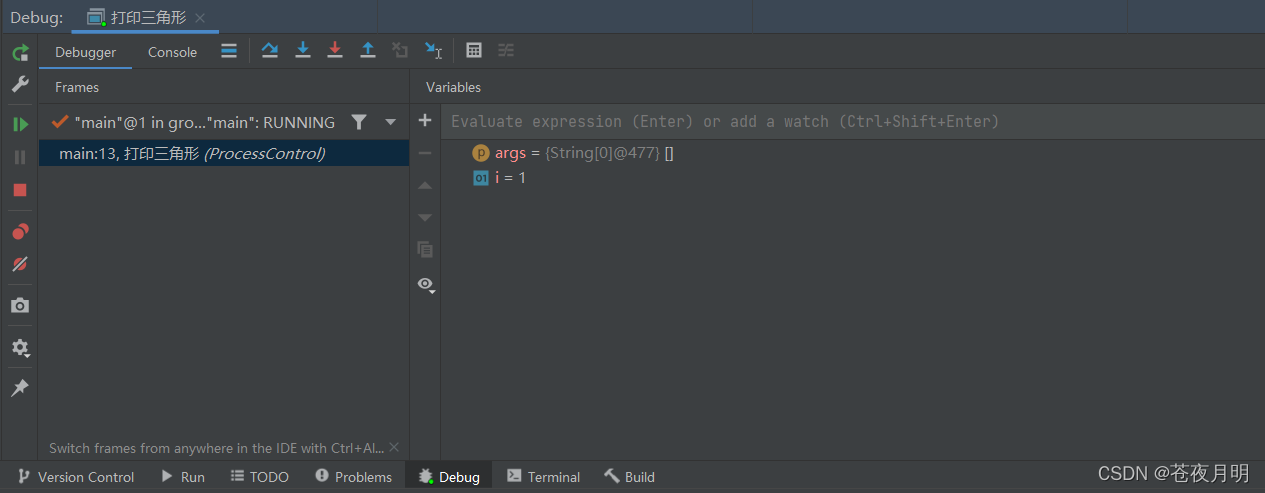Image resolution: width=1265 pixels, height=493 pixels.
Task: Click Force Step Into icon
Action: tap(335, 50)
